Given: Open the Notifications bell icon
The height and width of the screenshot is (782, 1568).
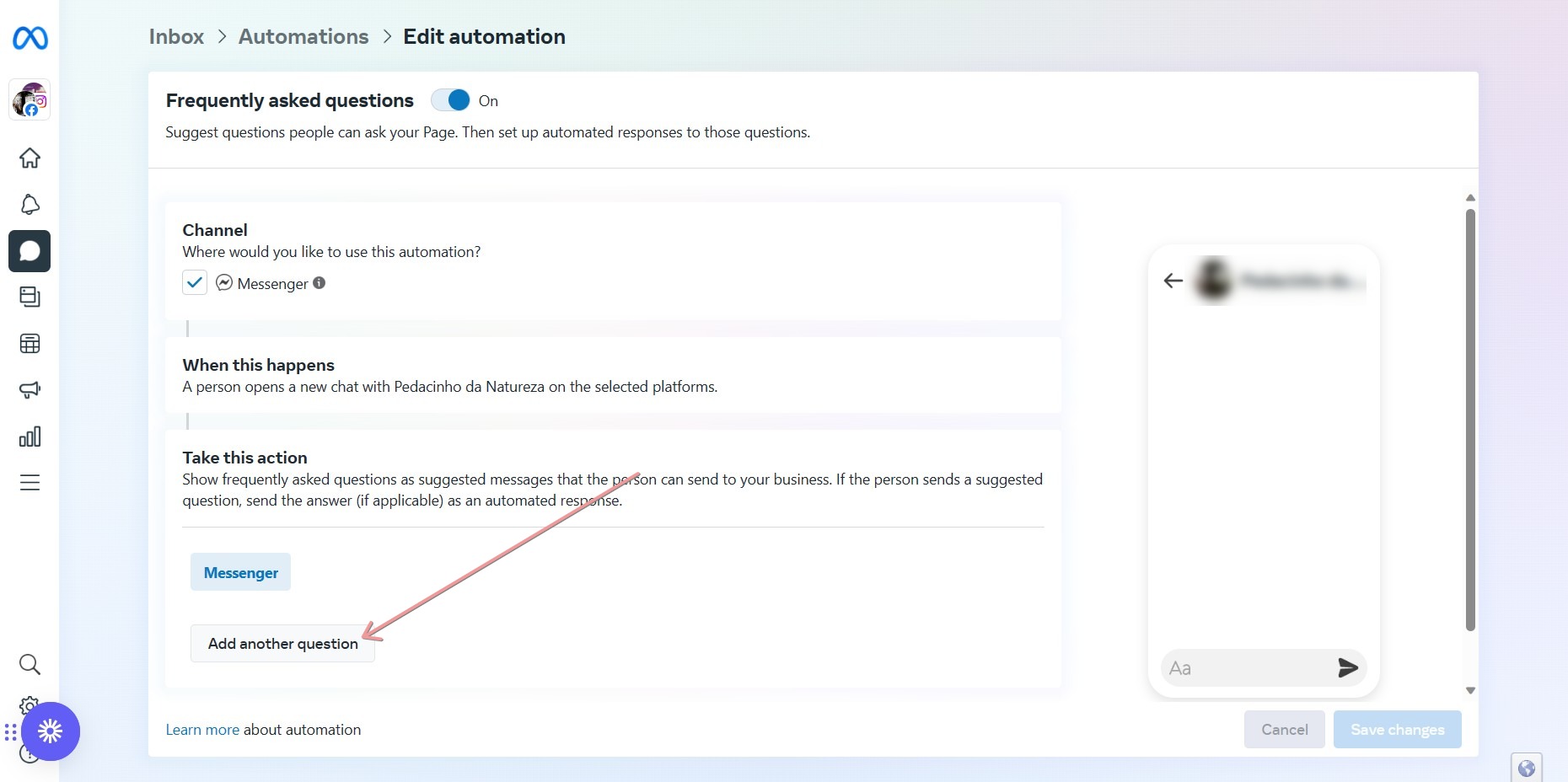Looking at the screenshot, I should pos(30,205).
